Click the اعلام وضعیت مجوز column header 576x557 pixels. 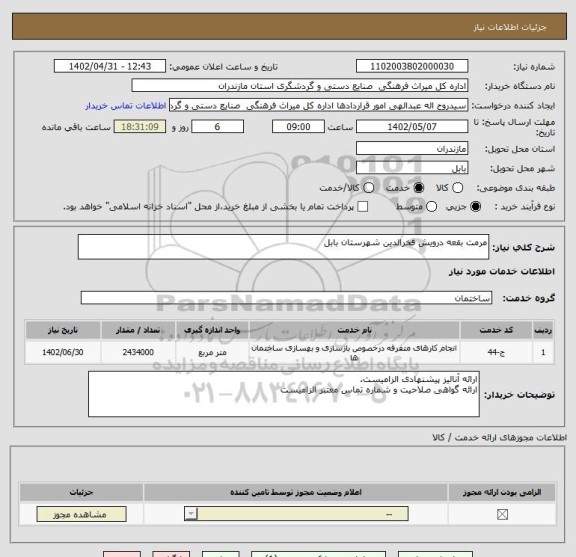pyautogui.click(x=296, y=492)
